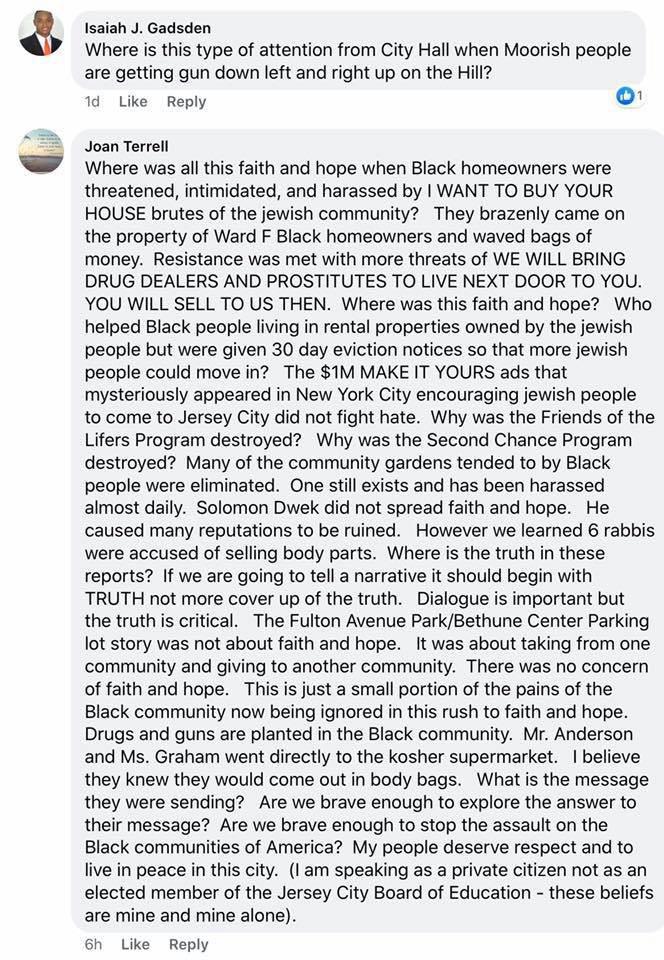The width and height of the screenshot is (664, 960).
Task: Click the blue thumbs-up reaction icon
Action: tap(626, 96)
